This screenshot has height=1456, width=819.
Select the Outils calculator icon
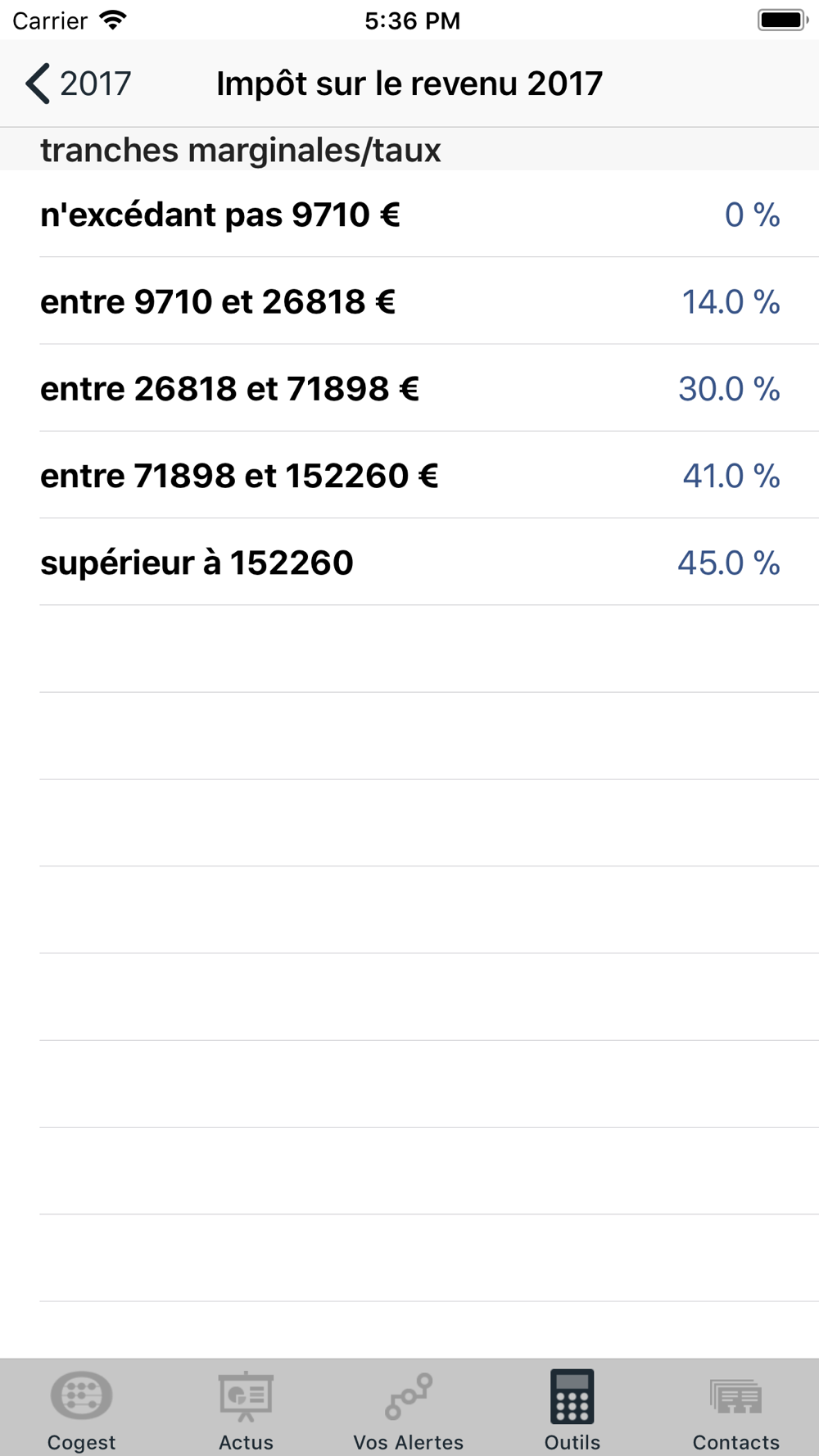(572, 1396)
